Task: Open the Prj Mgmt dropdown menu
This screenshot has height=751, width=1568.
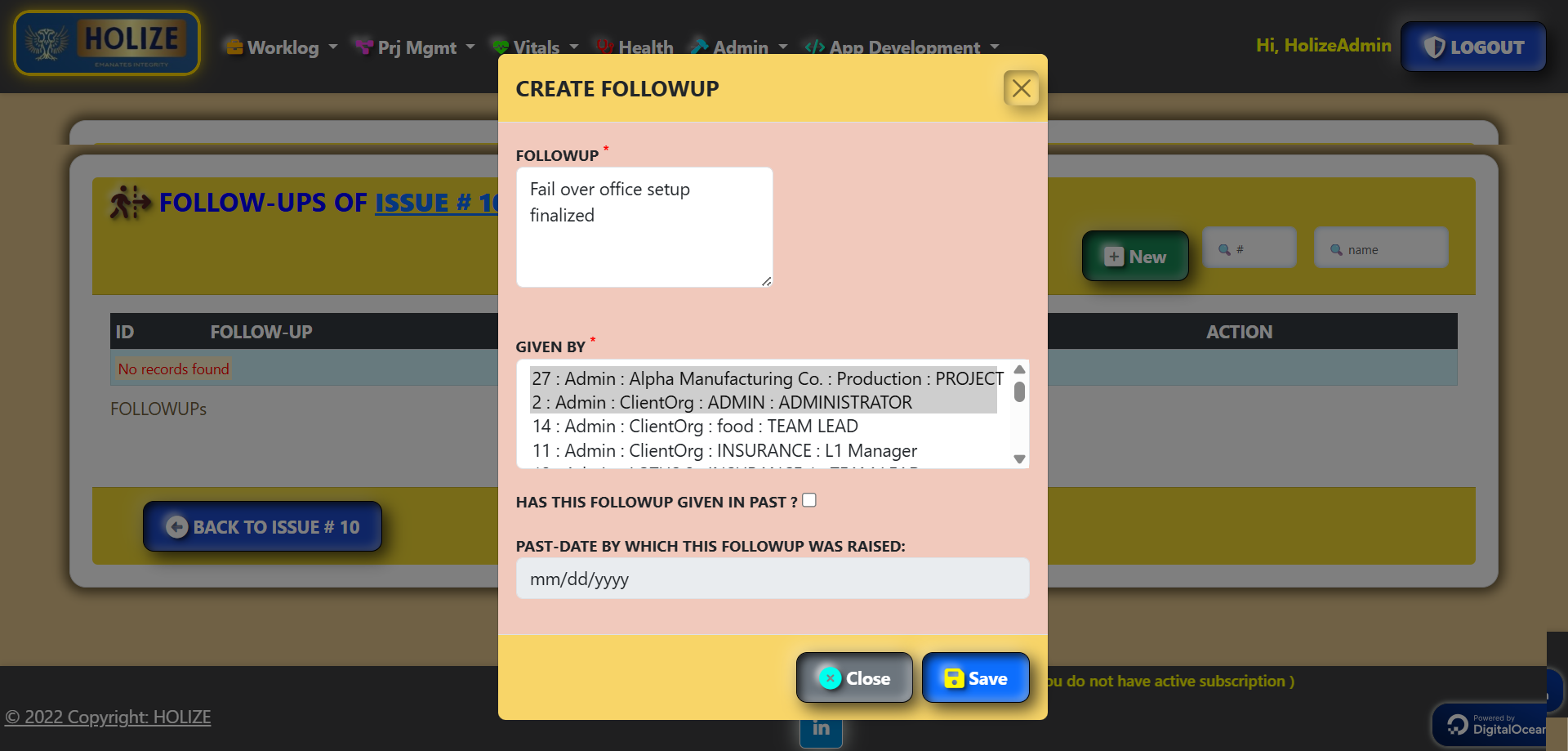Action: [x=416, y=47]
